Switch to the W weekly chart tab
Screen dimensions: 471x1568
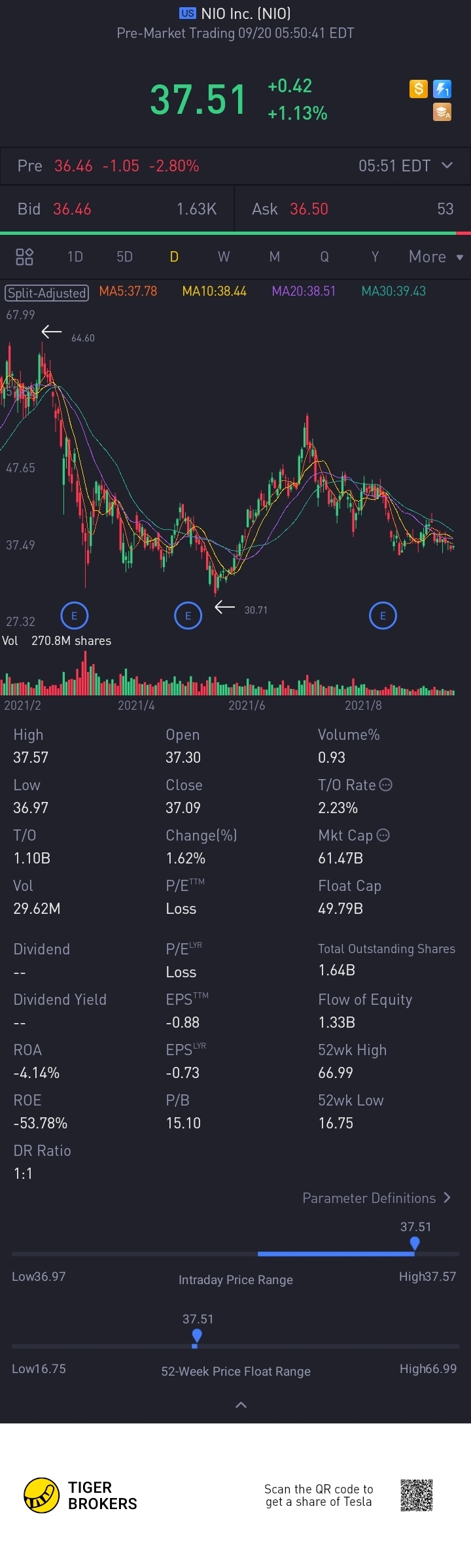(x=224, y=256)
